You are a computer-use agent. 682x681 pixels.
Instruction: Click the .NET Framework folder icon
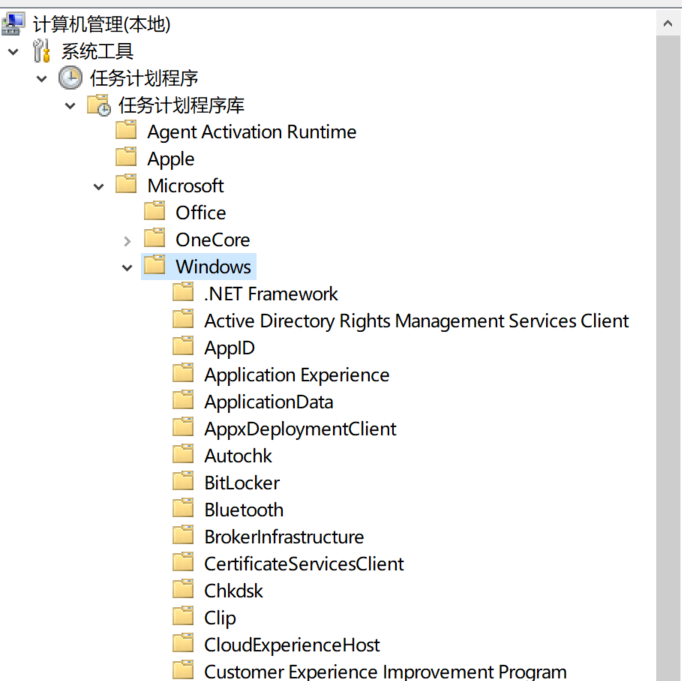coord(183,292)
